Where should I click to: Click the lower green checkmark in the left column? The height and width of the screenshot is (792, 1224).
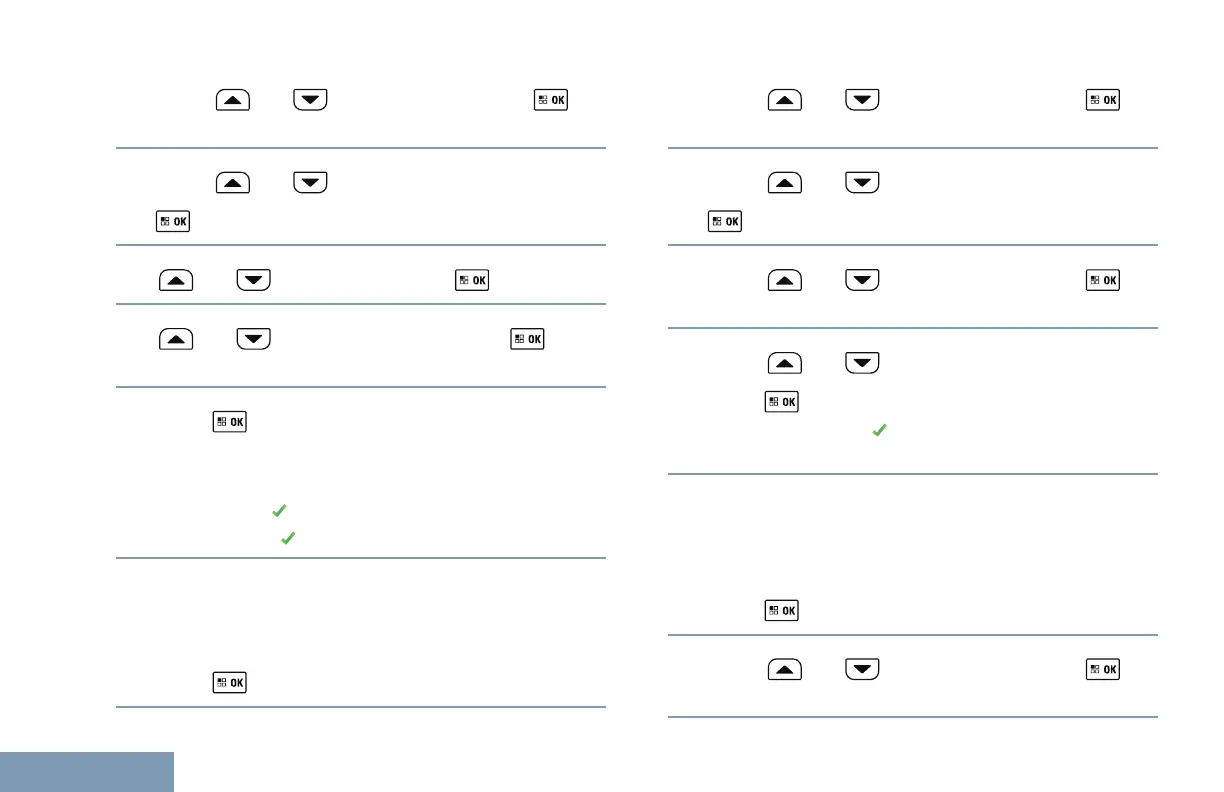(x=288, y=538)
